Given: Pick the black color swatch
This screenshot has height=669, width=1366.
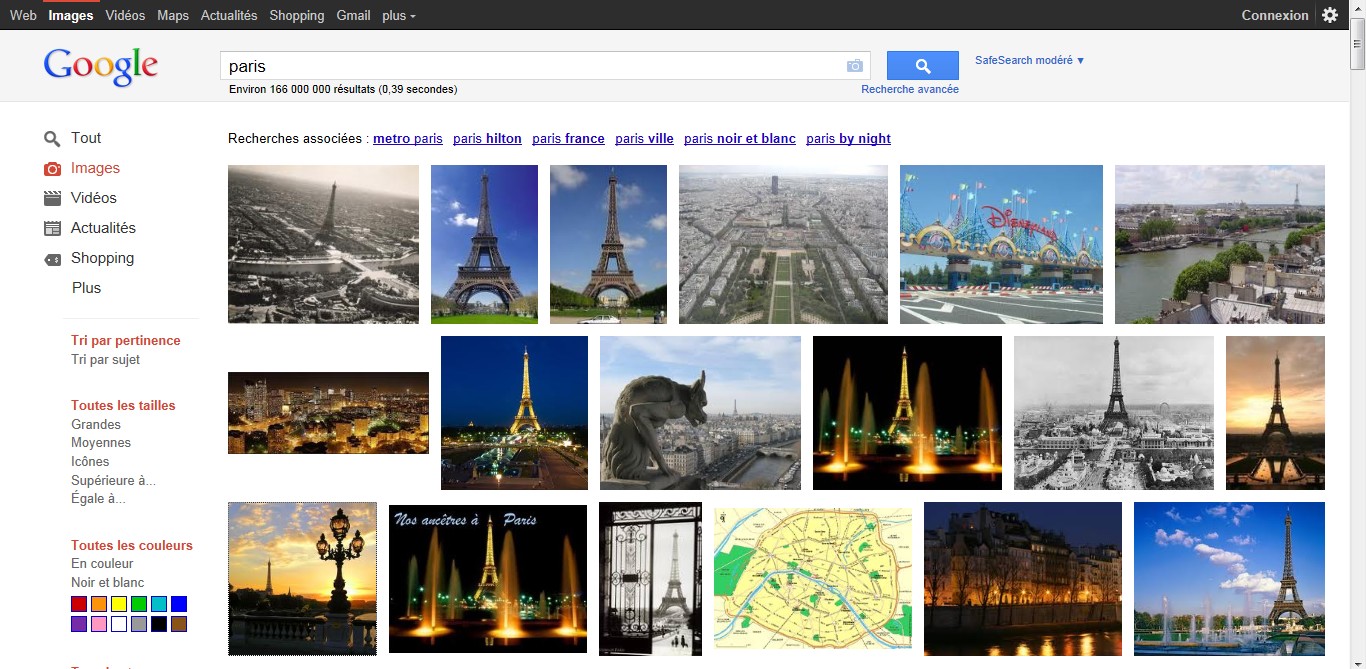Looking at the screenshot, I should pyautogui.click(x=159, y=624).
